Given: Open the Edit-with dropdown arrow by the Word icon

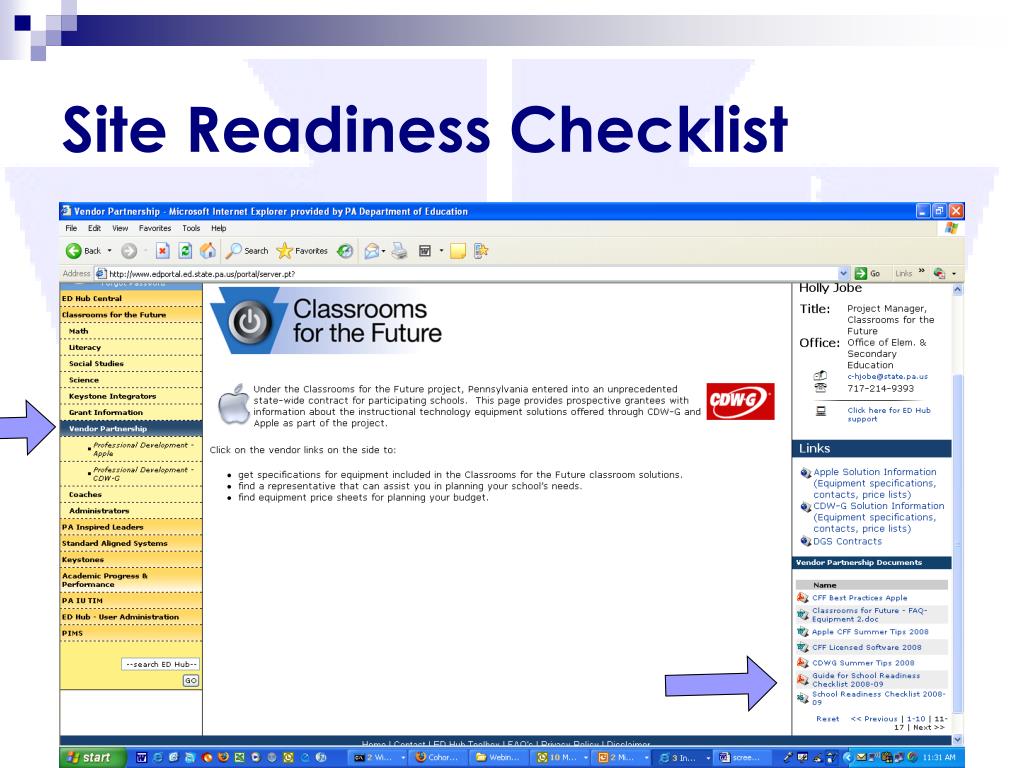Looking at the screenshot, I should [x=441, y=251].
